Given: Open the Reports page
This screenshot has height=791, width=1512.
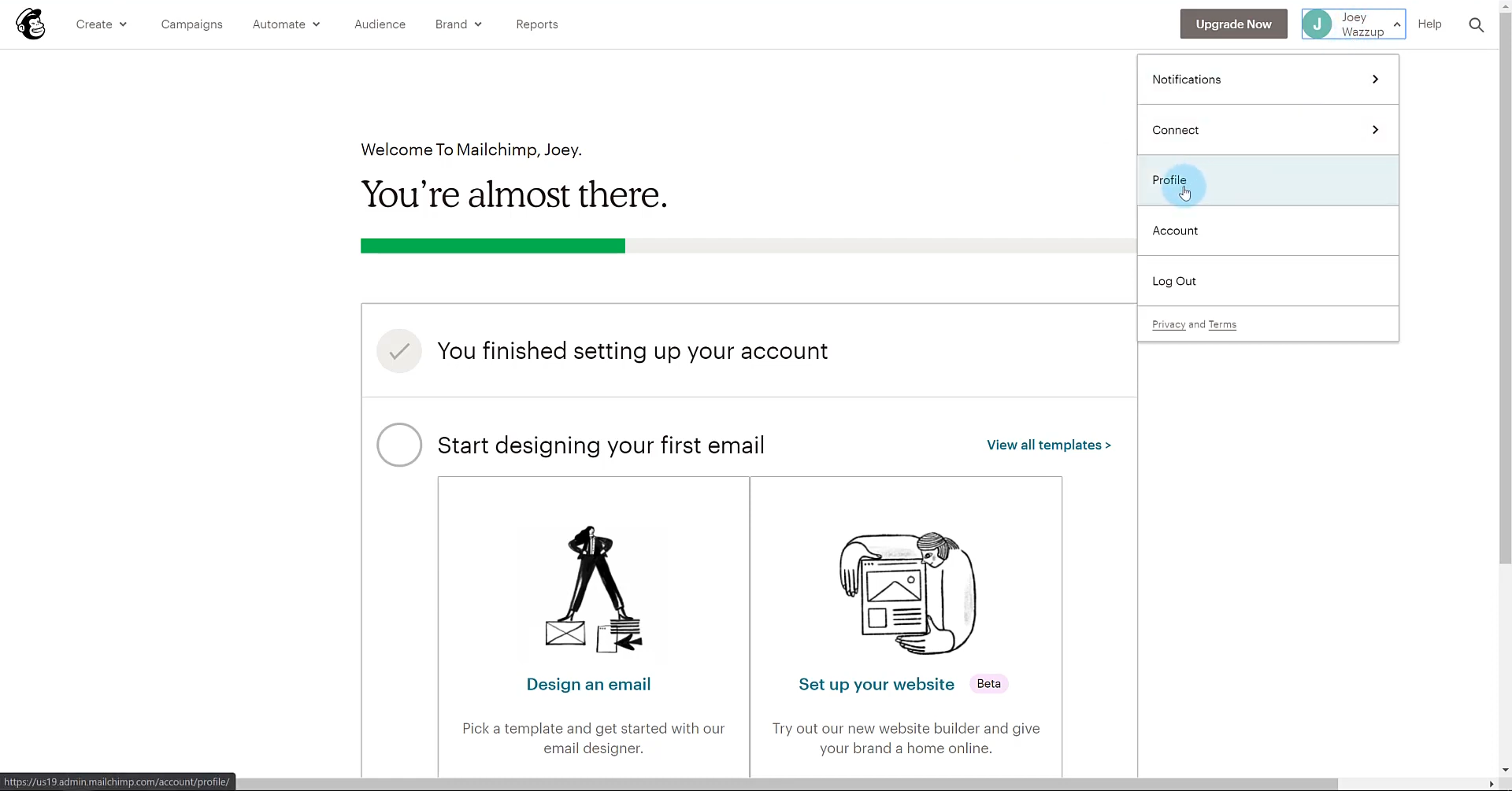Looking at the screenshot, I should coord(536,24).
